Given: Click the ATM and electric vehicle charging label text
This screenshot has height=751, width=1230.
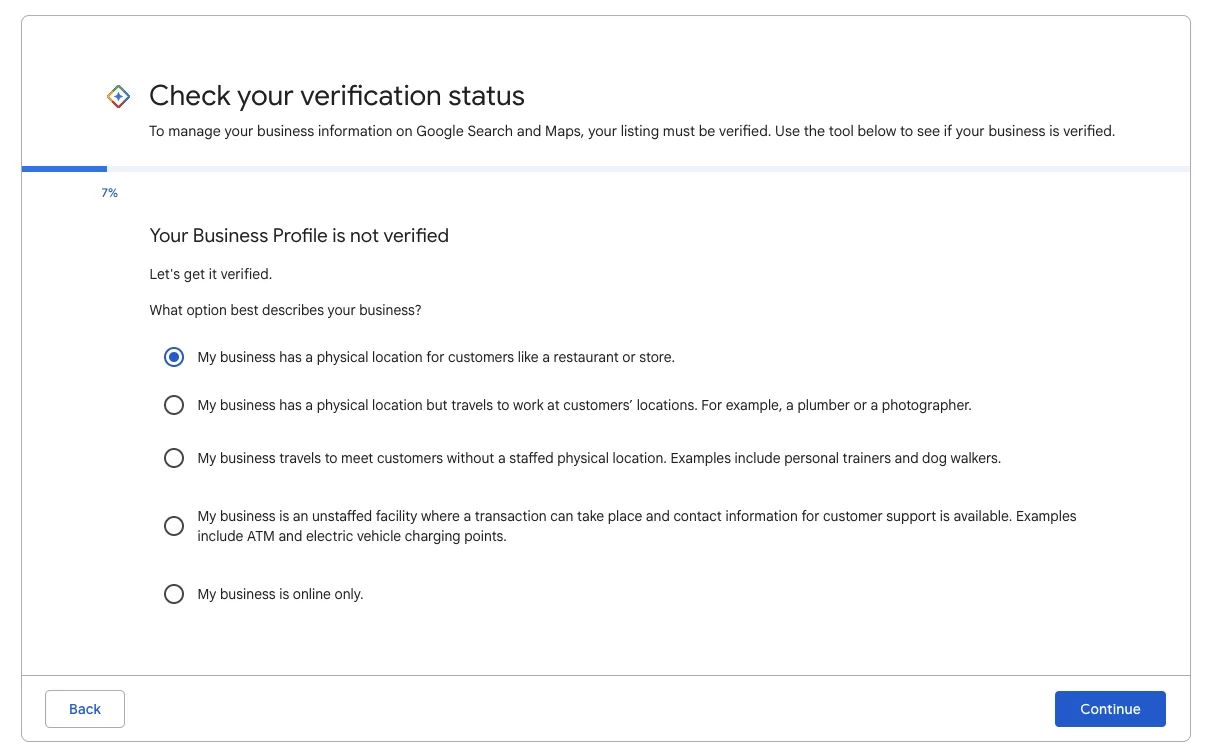Looking at the screenshot, I should (x=636, y=526).
